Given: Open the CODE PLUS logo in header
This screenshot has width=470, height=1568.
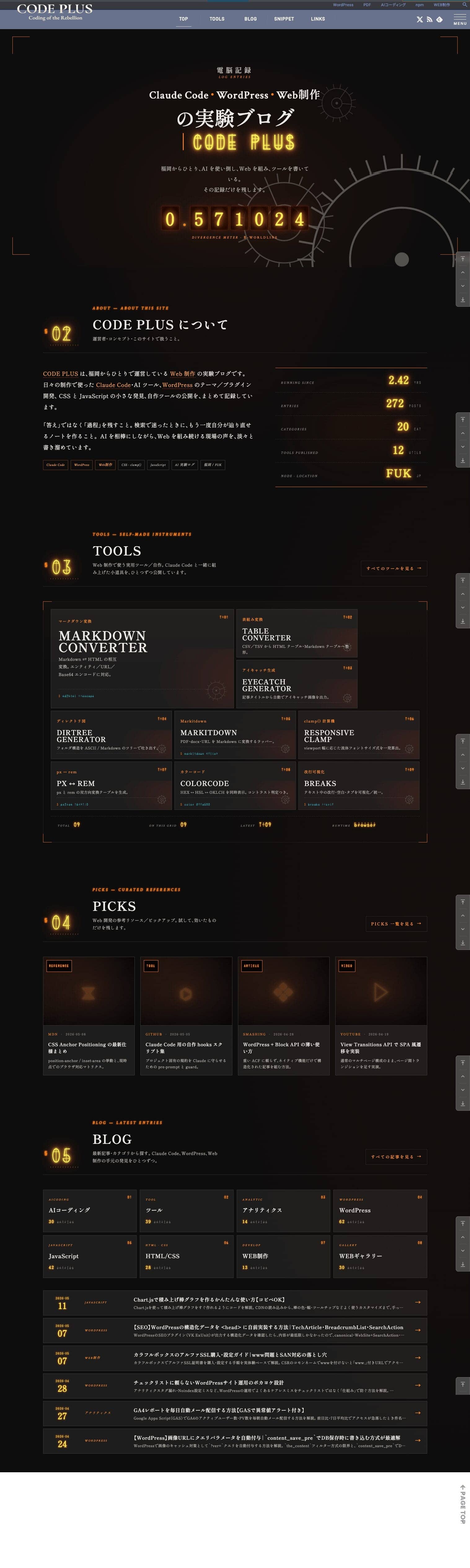Looking at the screenshot, I should [55, 11].
